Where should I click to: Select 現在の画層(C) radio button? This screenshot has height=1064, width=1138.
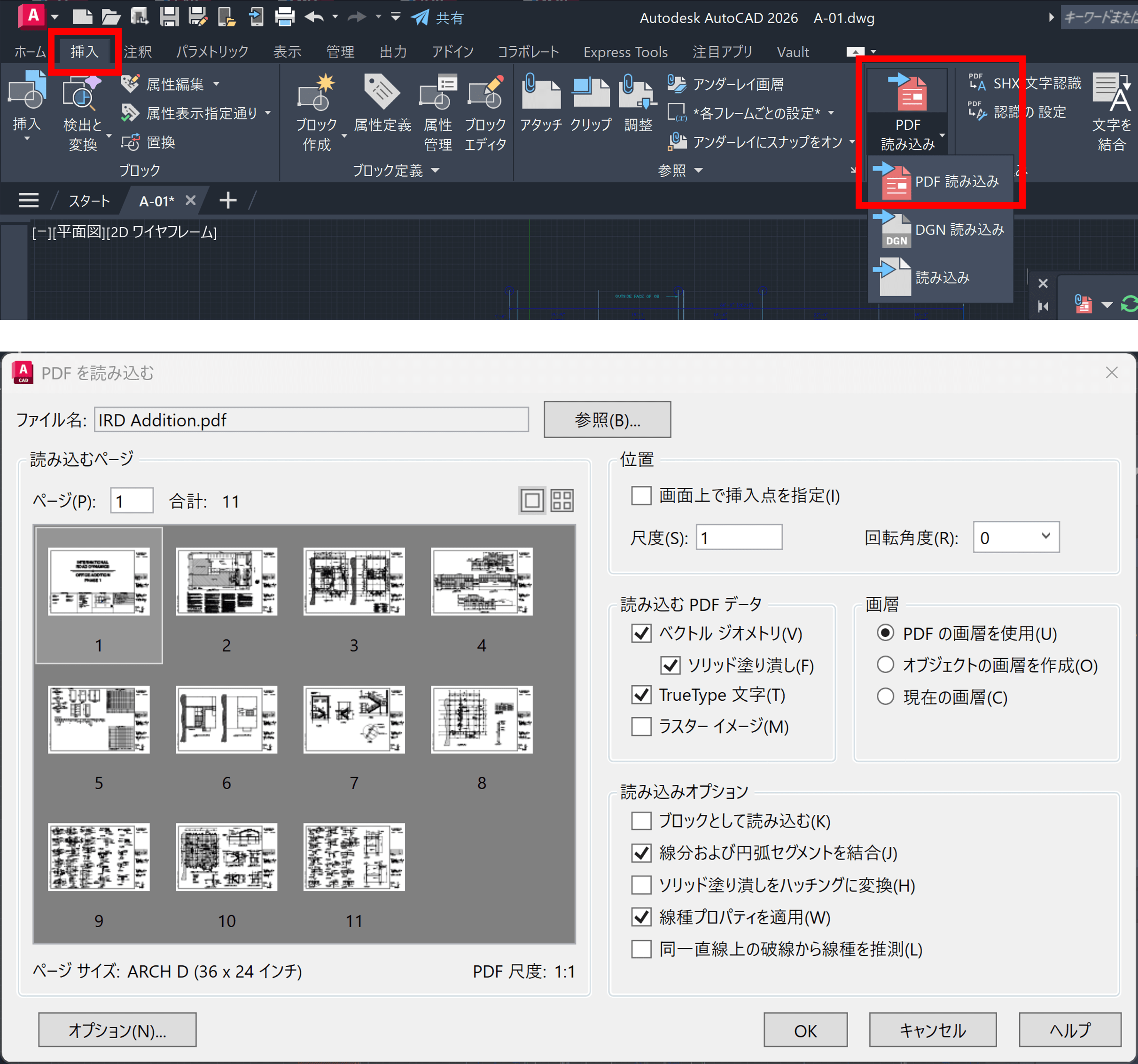pos(885,697)
